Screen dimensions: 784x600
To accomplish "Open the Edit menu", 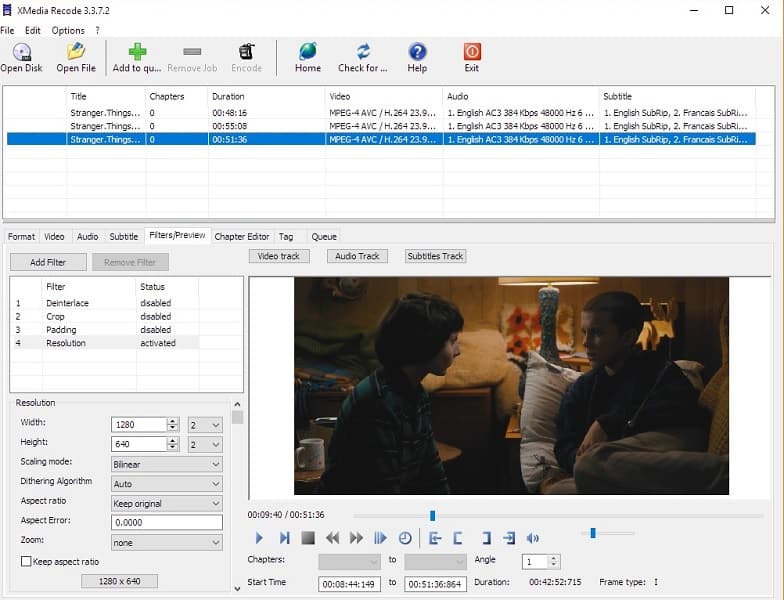I will pos(32,30).
